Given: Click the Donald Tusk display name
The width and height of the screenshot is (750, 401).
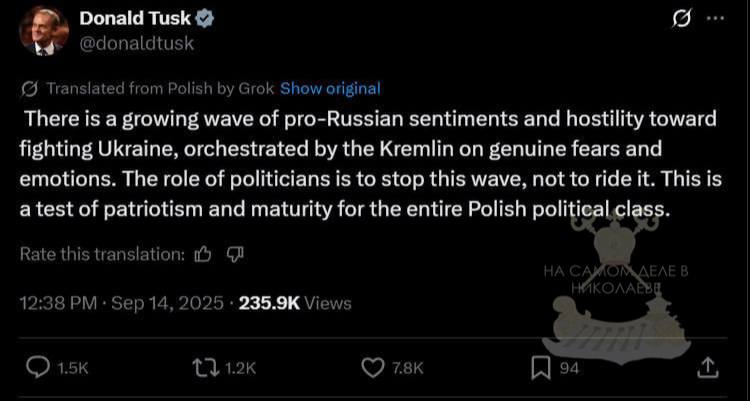Looking at the screenshot, I should 135,18.
